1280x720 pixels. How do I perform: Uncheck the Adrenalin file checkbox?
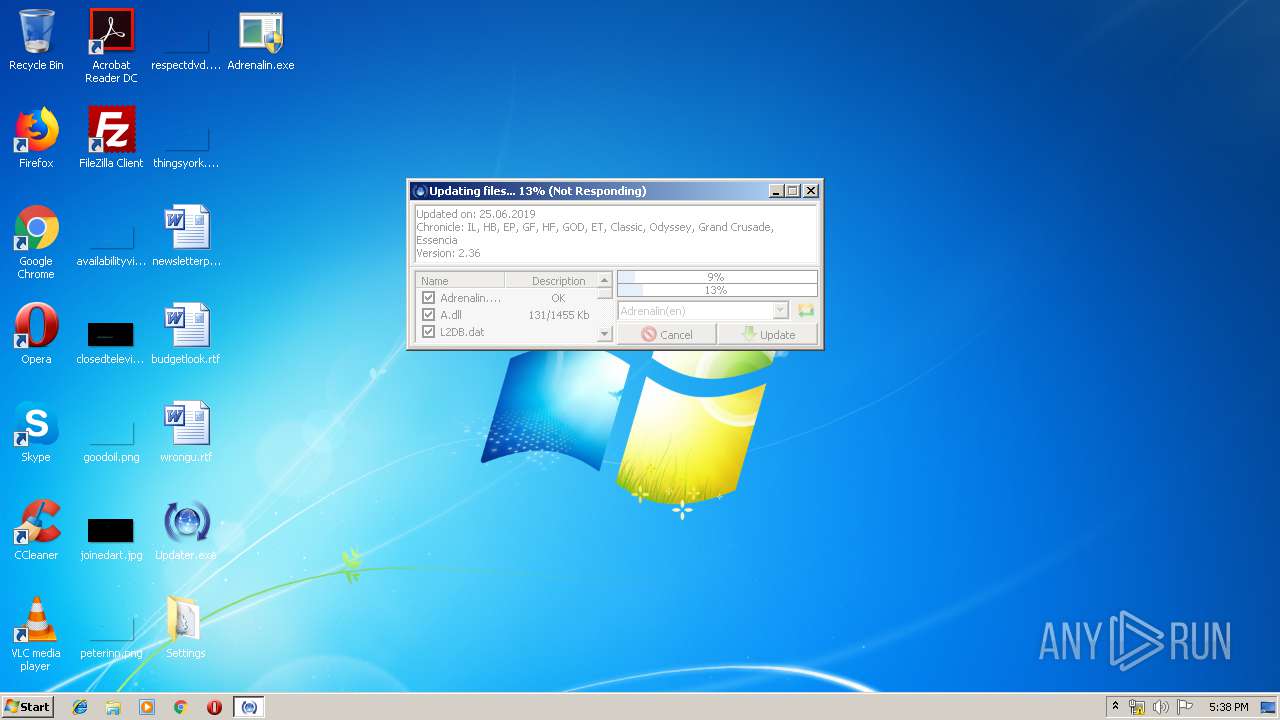[x=429, y=298]
